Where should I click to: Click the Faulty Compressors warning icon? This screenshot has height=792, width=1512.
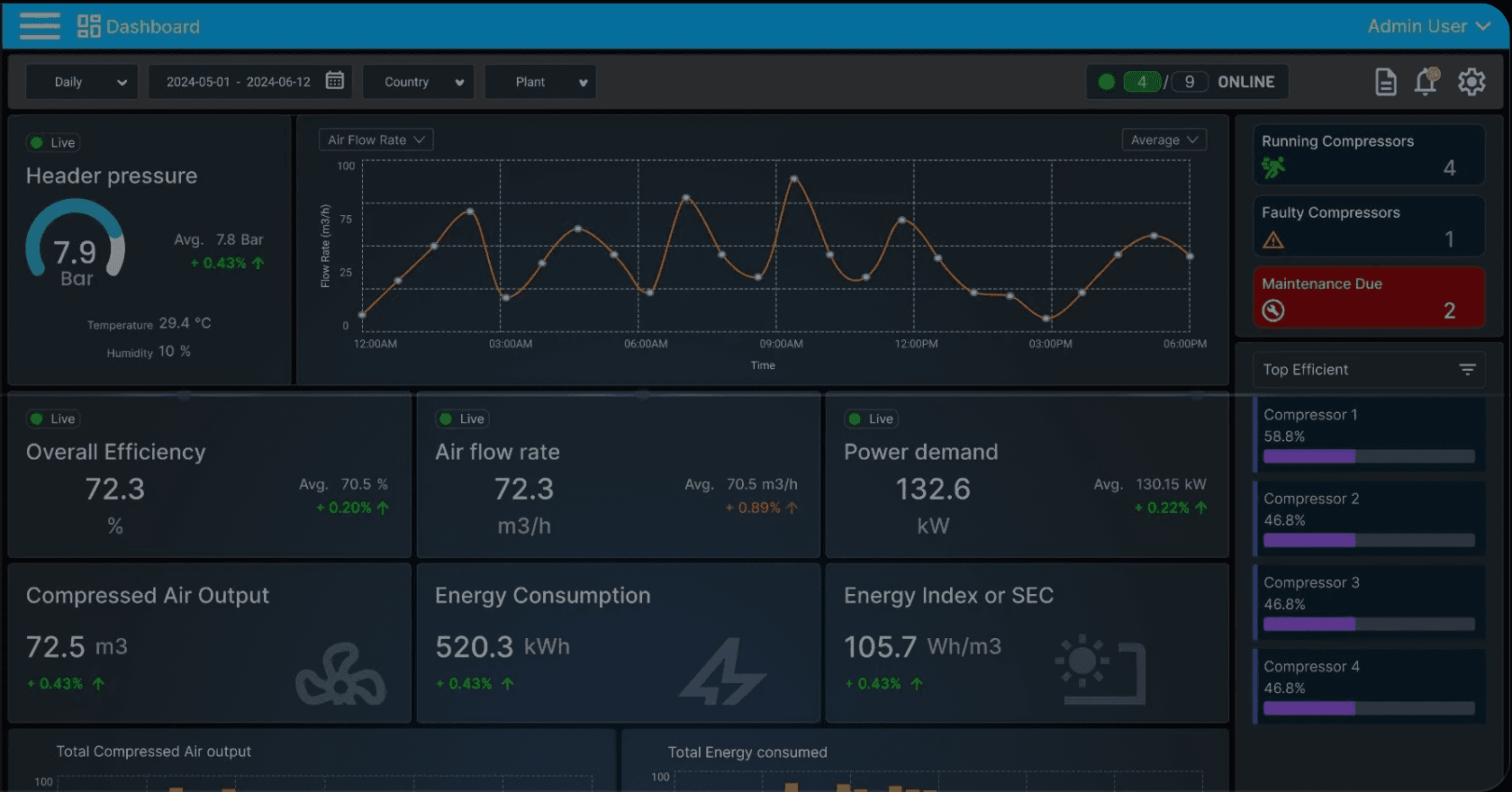coord(1272,239)
